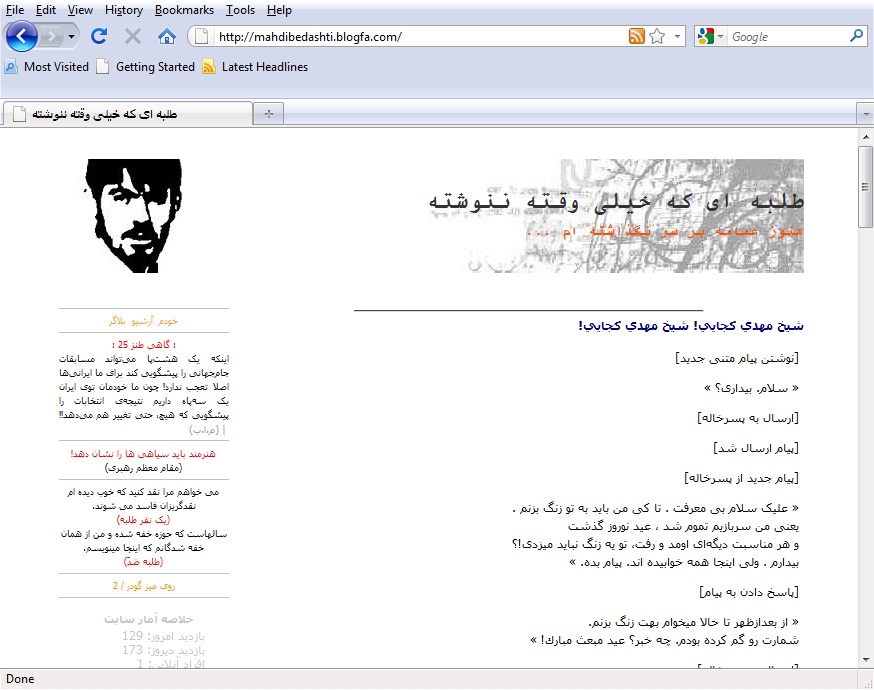
Task: Click the page identity icon in address bar
Action: tap(202, 37)
